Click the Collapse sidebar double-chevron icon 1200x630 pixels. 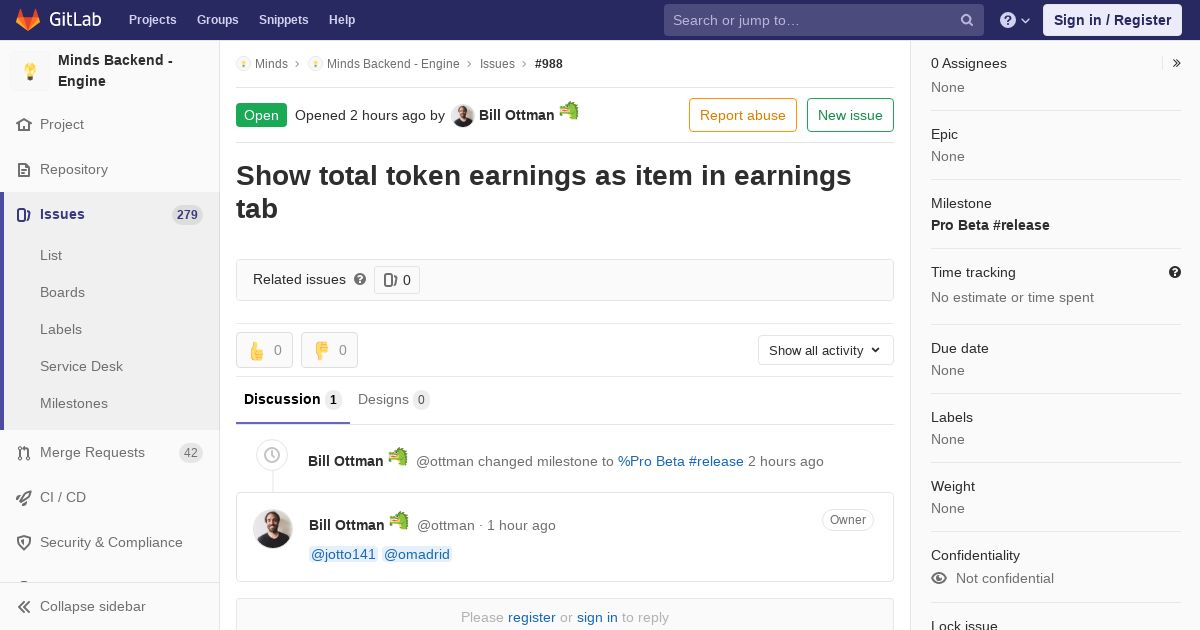(24, 607)
